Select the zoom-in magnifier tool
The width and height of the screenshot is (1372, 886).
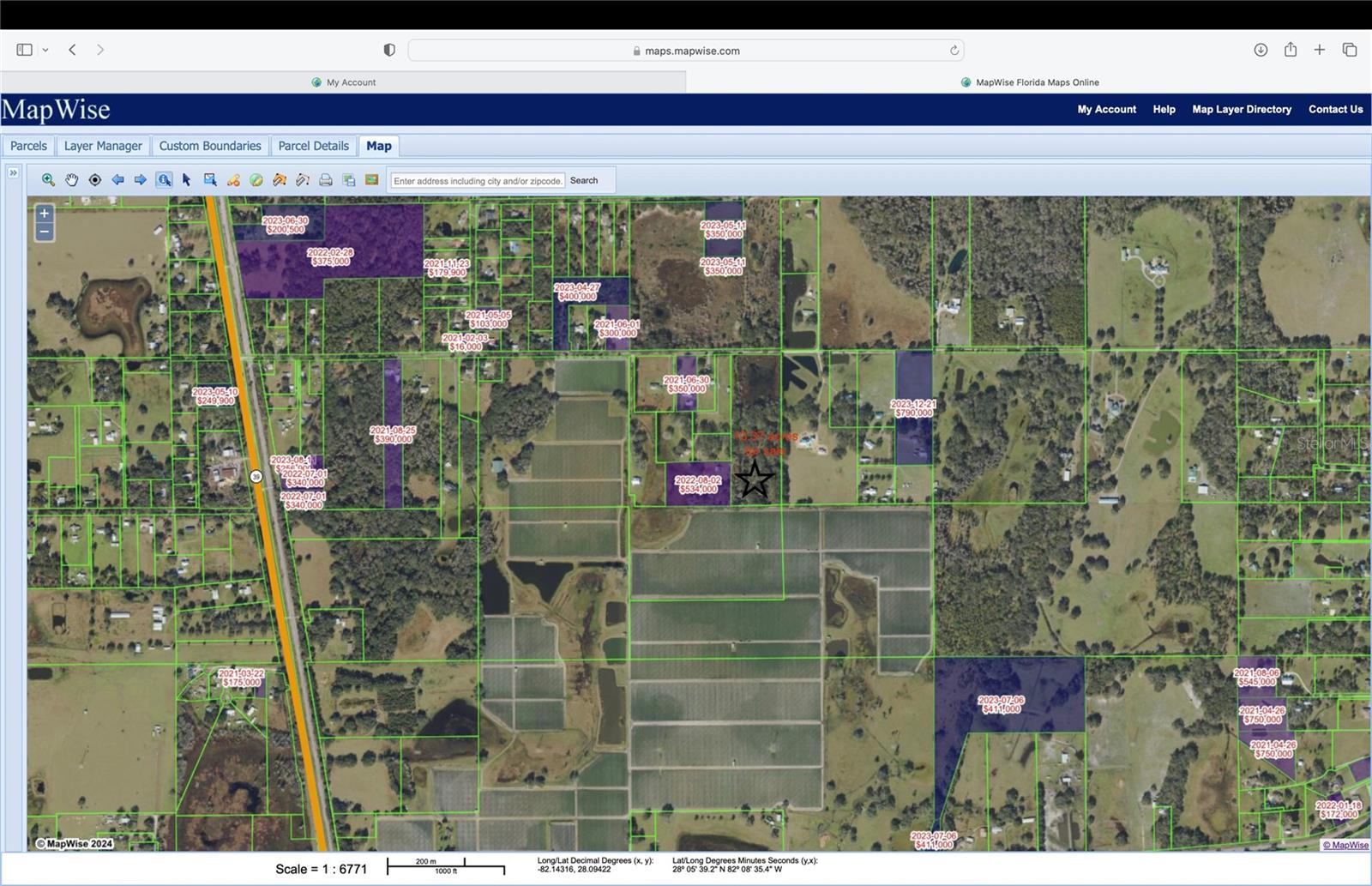pyautogui.click(x=48, y=180)
